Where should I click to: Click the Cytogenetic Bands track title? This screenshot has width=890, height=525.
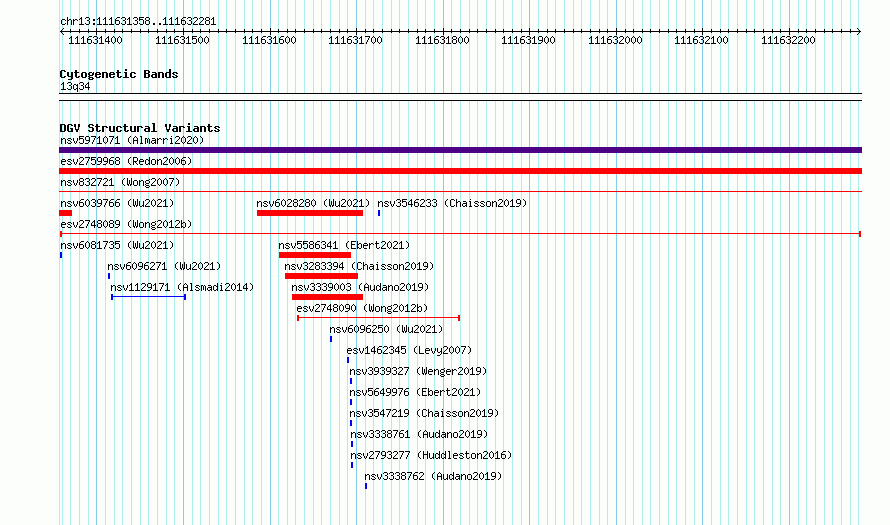click(x=119, y=74)
